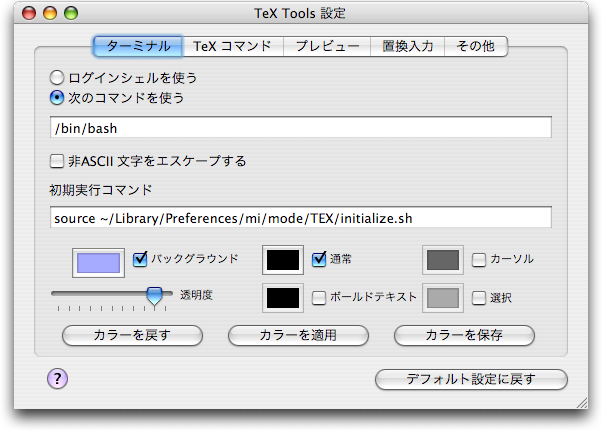This screenshot has height=432, width=602.
Task: Go to the 置換入力 tab
Action: (x=407, y=46)
